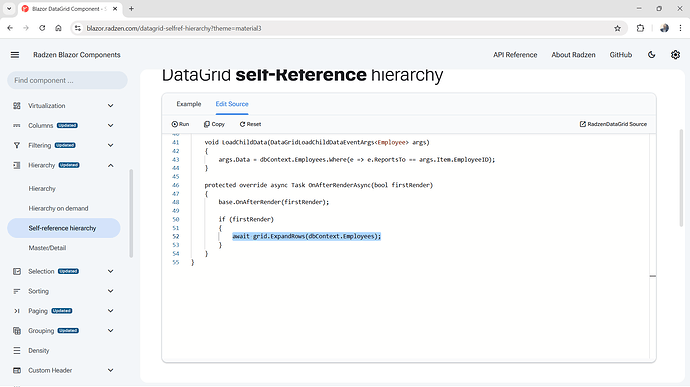Go forward in browser history
Image resolution: width=690 pixels, height=387 pixels.
coord(26,28)
